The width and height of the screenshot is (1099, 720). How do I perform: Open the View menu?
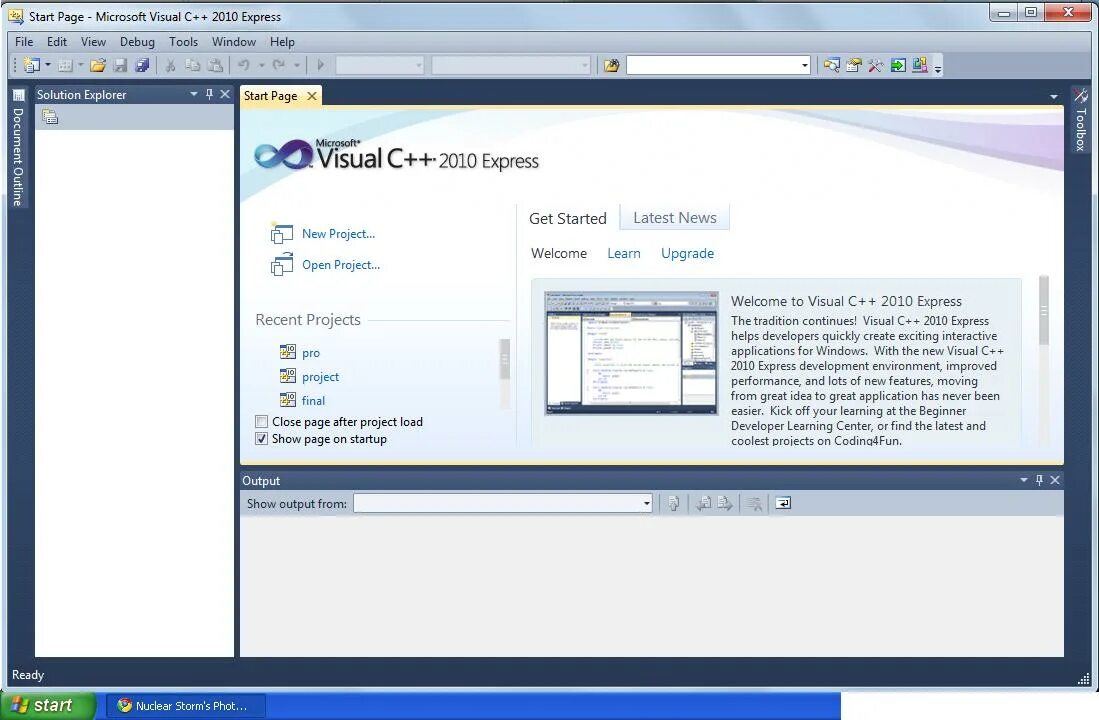93,42
